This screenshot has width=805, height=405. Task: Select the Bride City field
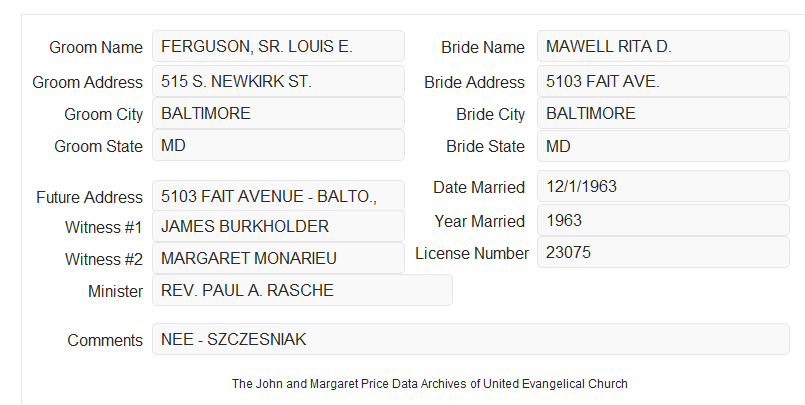[x=663, y=113]
